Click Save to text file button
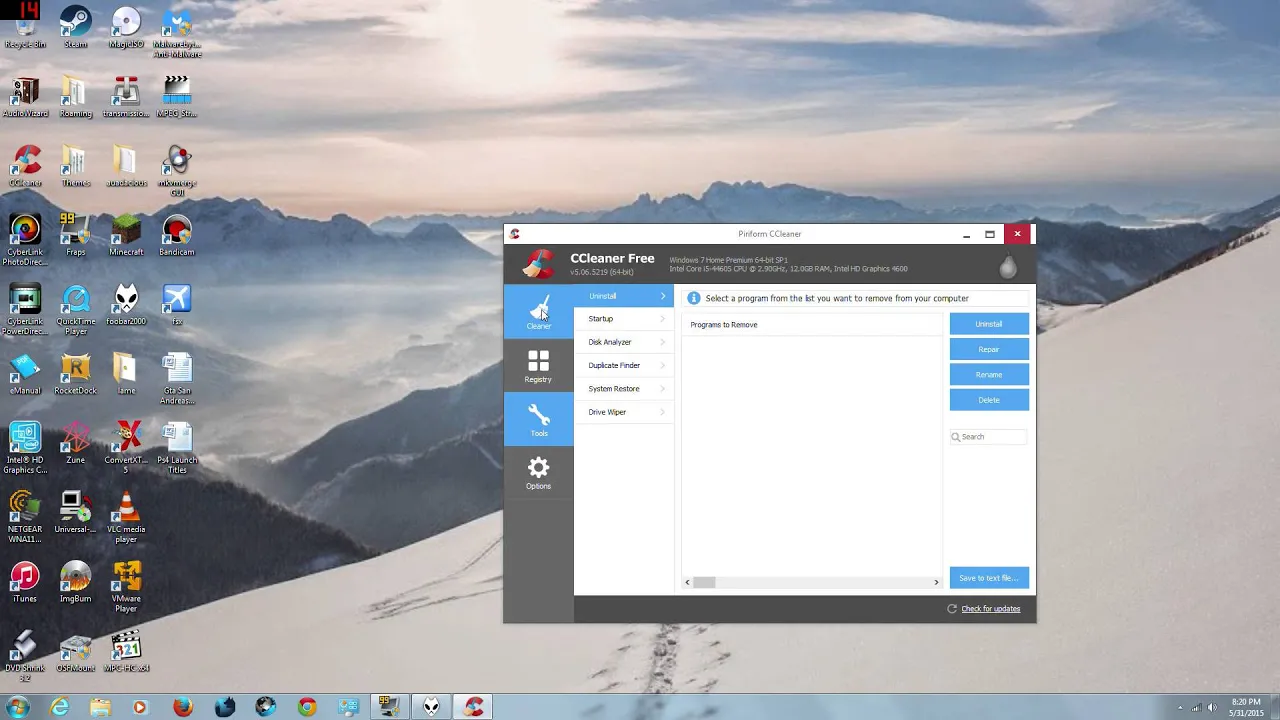Viewport: 1280px width, 720px height. click(989, 578)
